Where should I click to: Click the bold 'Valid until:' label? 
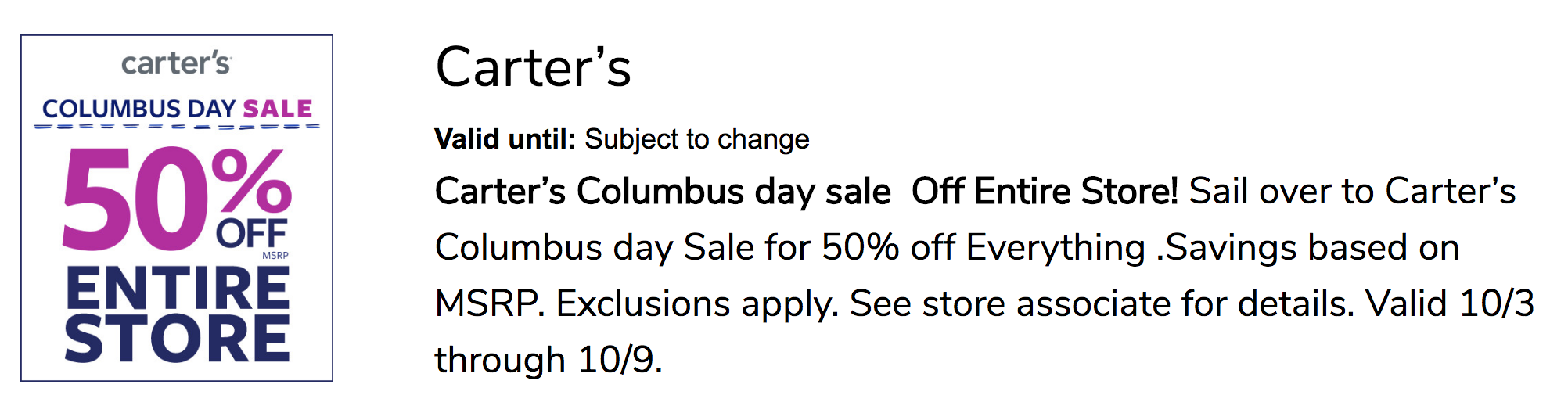(505, 139)
